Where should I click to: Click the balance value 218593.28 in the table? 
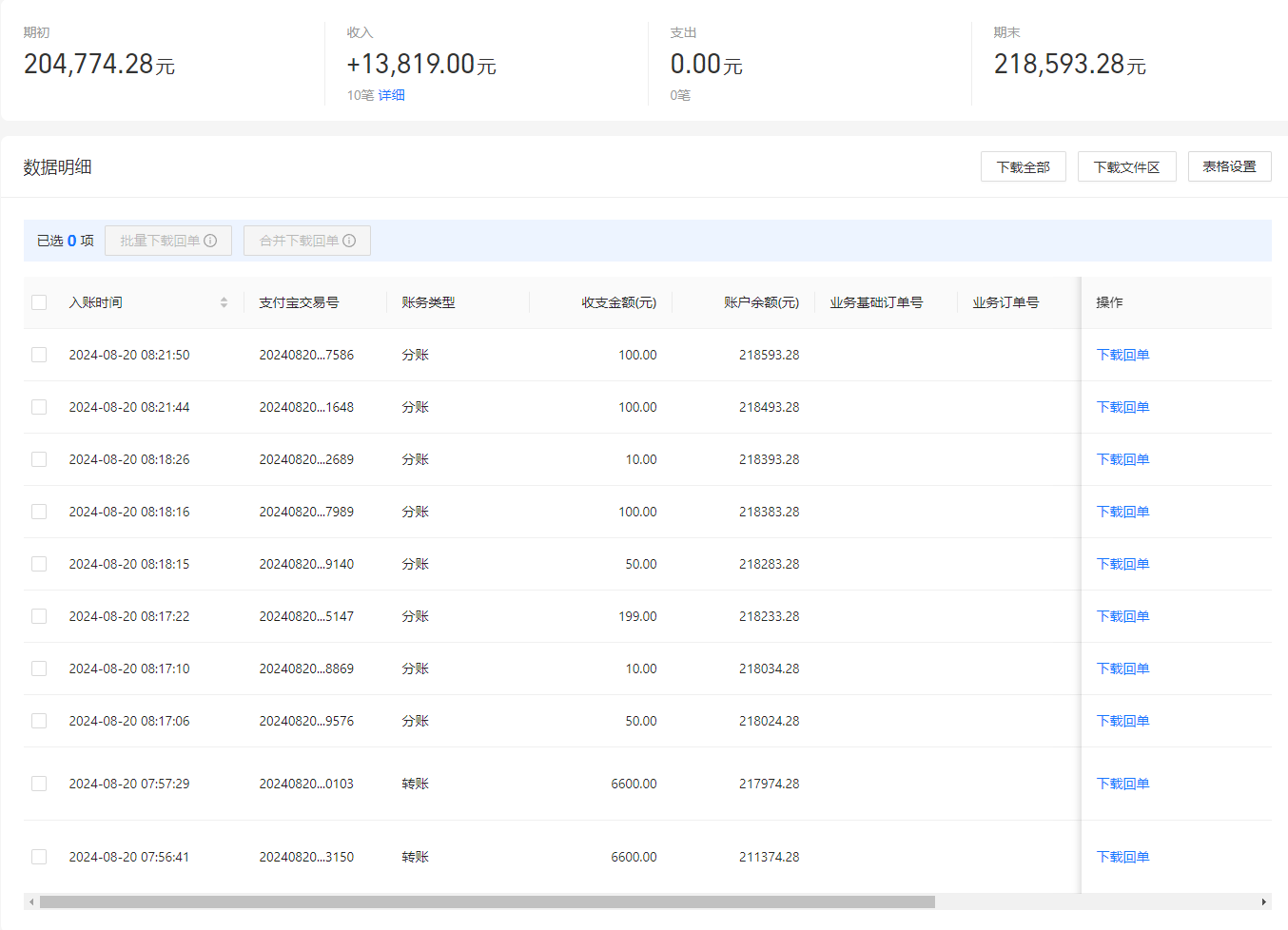coord(769,355)
